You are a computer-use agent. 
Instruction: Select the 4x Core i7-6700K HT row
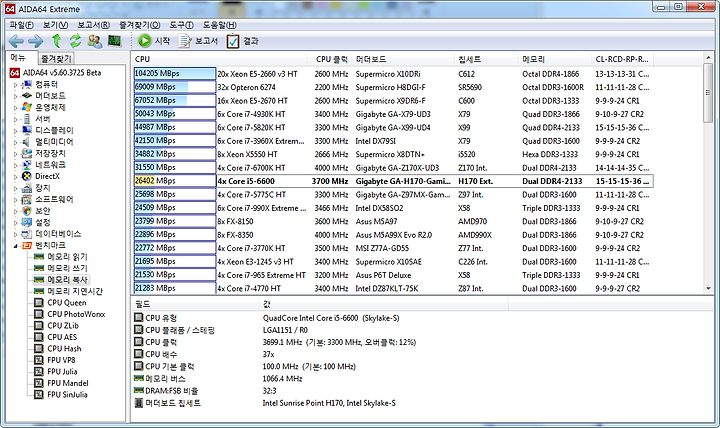393,168
